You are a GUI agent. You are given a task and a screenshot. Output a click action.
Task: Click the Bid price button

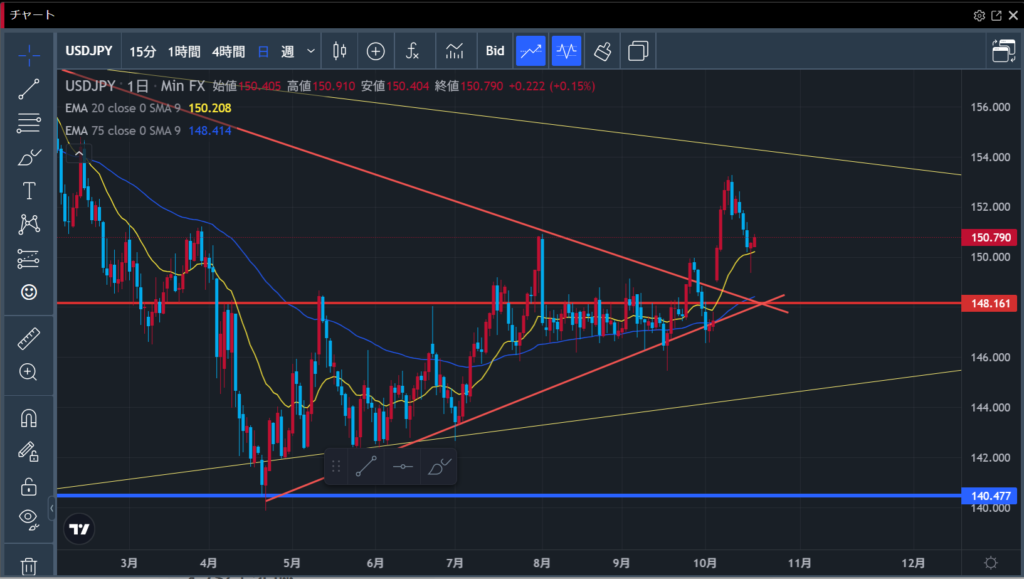pos(495,51)
